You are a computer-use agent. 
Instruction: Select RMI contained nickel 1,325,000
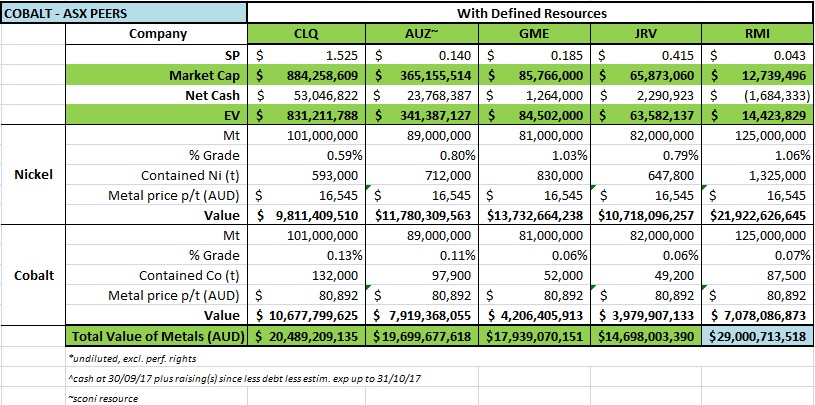point(758,175)
